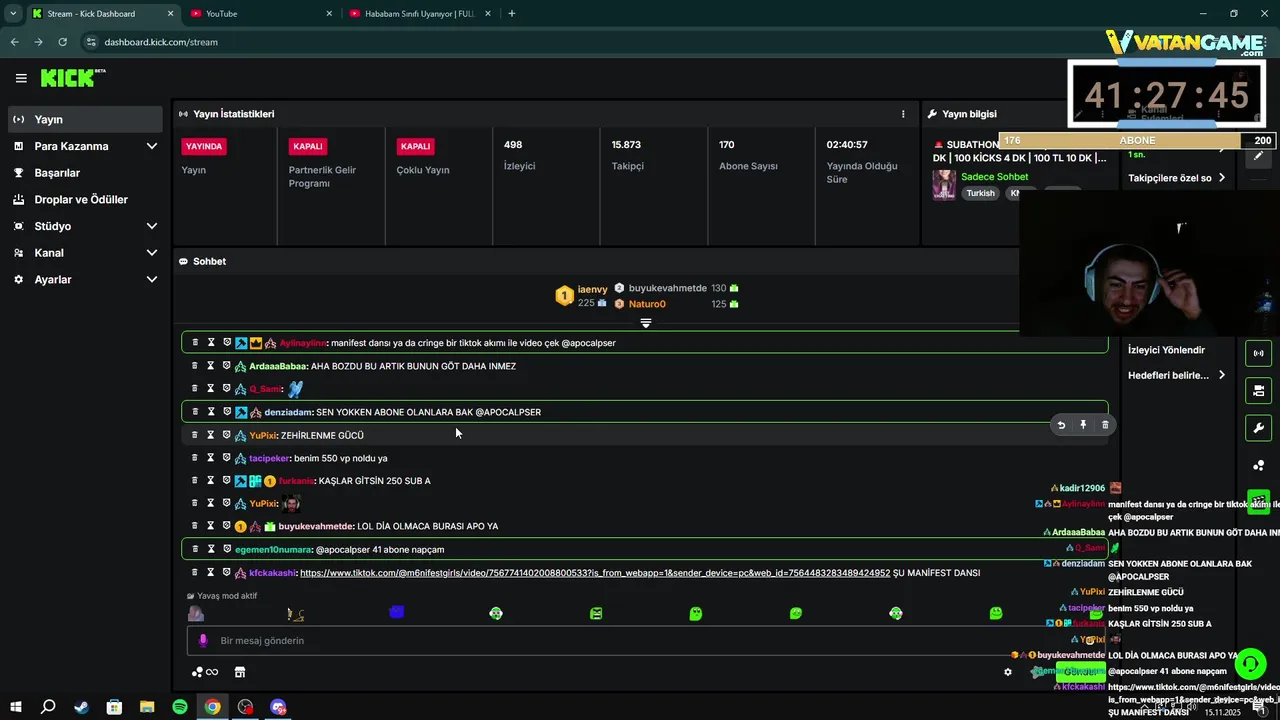
Task: Click the address bar dashboard.kick.com/stream
Action: [x=161, y=42]
